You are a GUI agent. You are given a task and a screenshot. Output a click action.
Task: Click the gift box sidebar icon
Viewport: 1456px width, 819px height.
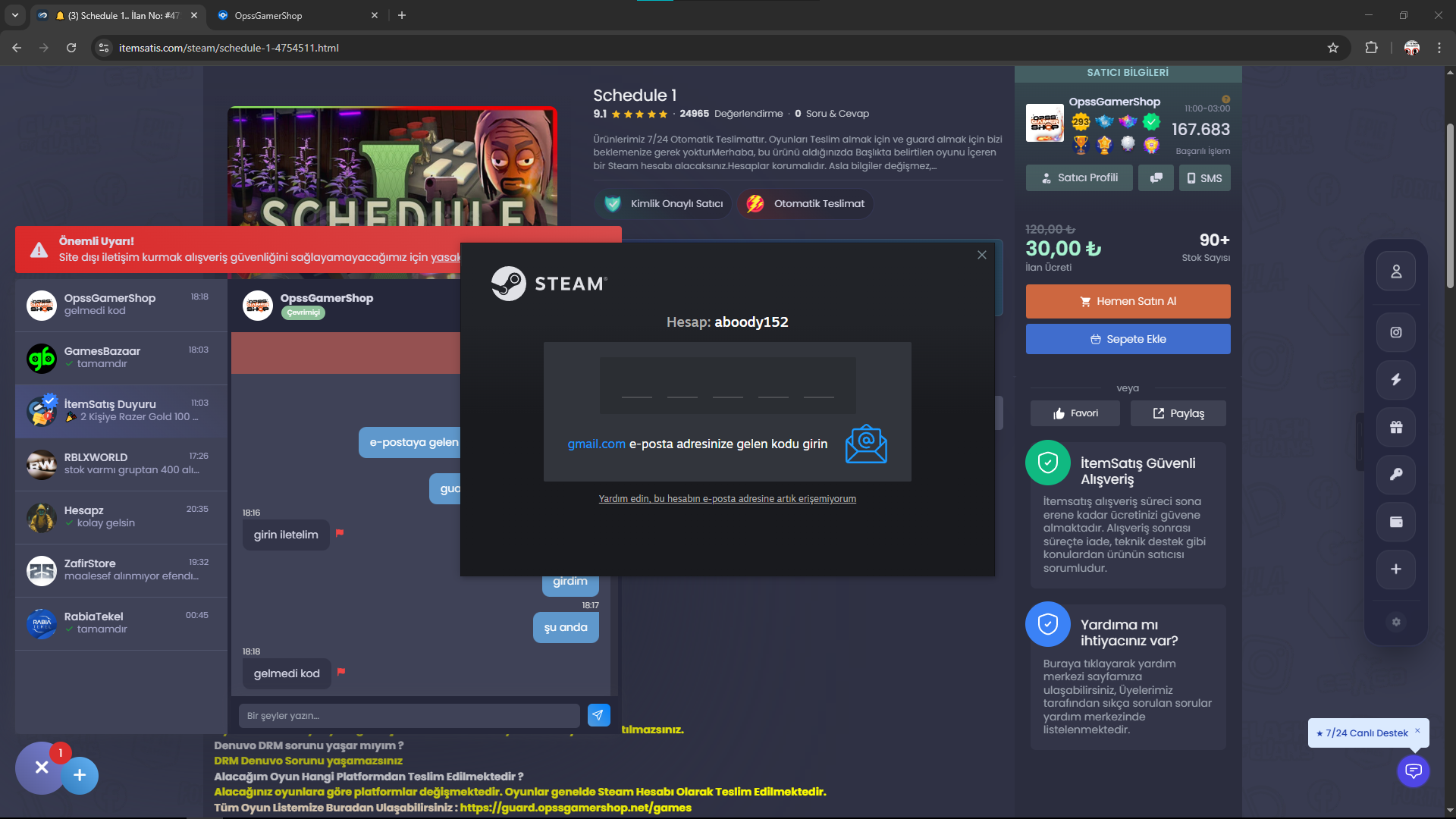(x=1396, y=427)
